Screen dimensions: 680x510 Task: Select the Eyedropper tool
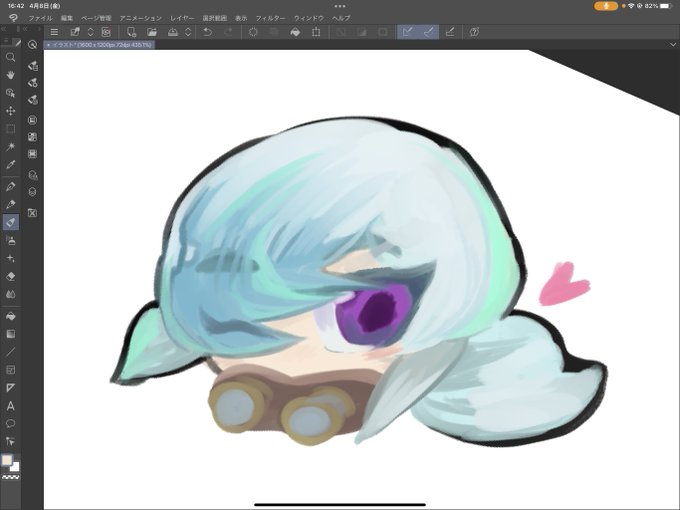10,164
